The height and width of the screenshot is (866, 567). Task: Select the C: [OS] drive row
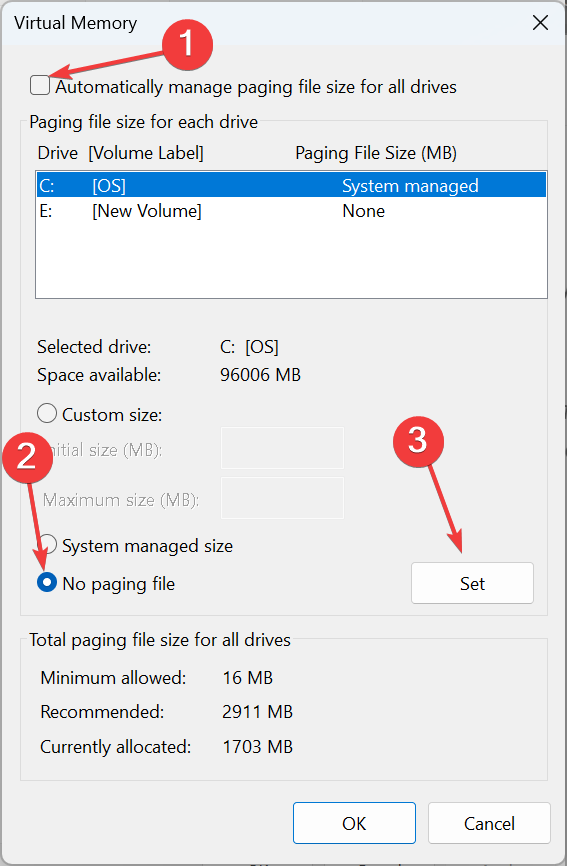click(x=292, y=186)
